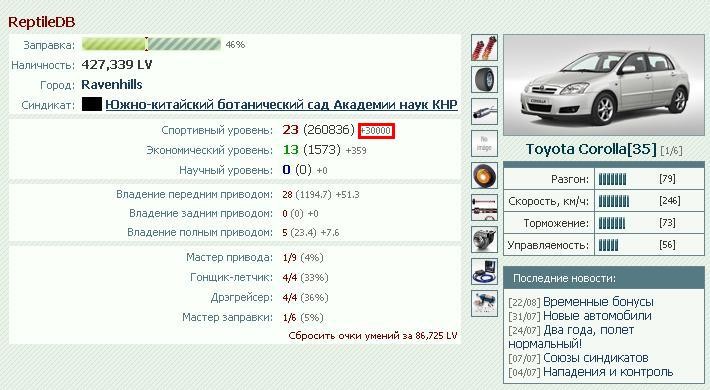This screenshot has height=390, width=710.
Task: Open 'Нападения и контроль' news item
Action: [x=608, y=372]
